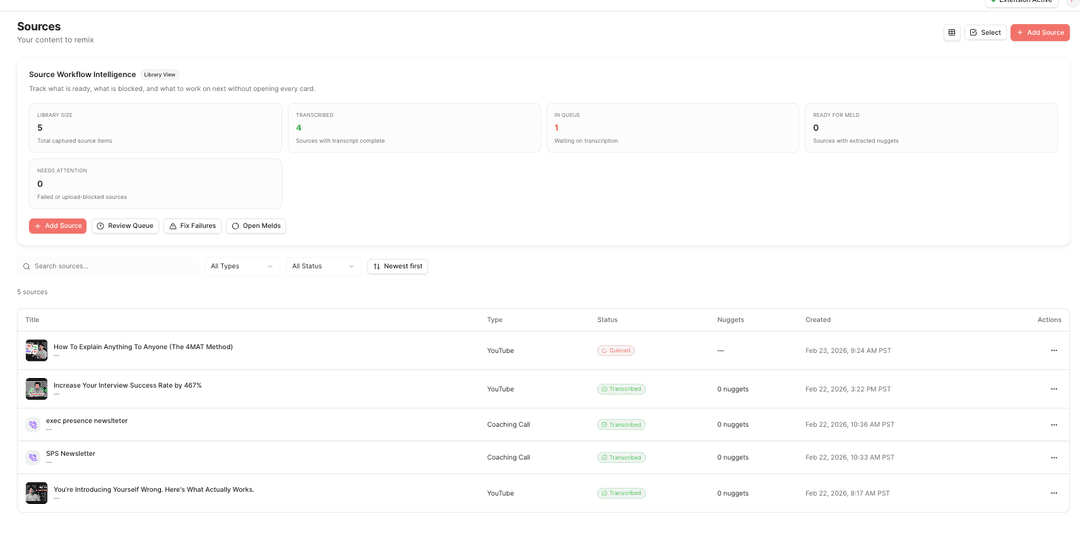Click the Select button in header
Viewport: 1080px width, 543px height.
point(985,32)
